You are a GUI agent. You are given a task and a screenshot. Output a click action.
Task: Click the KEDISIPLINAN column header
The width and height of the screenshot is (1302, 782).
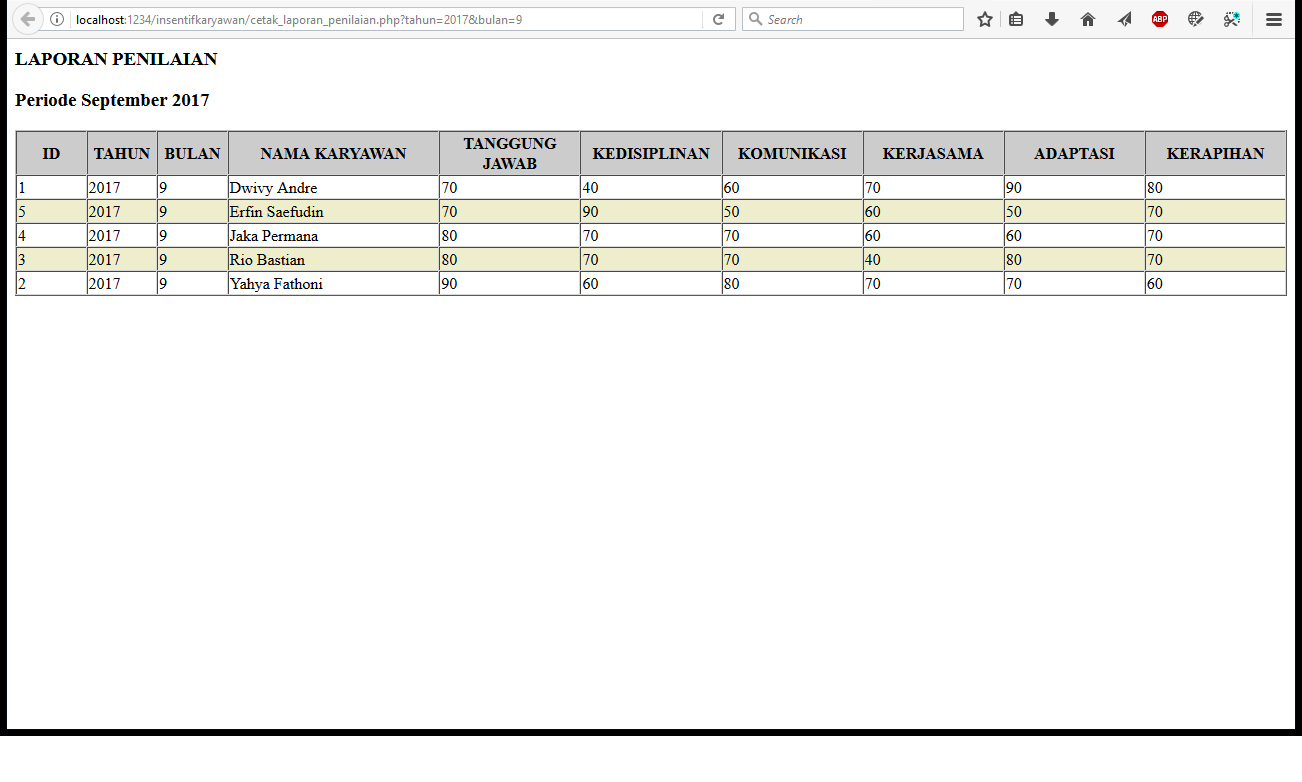tap(650, 153)
